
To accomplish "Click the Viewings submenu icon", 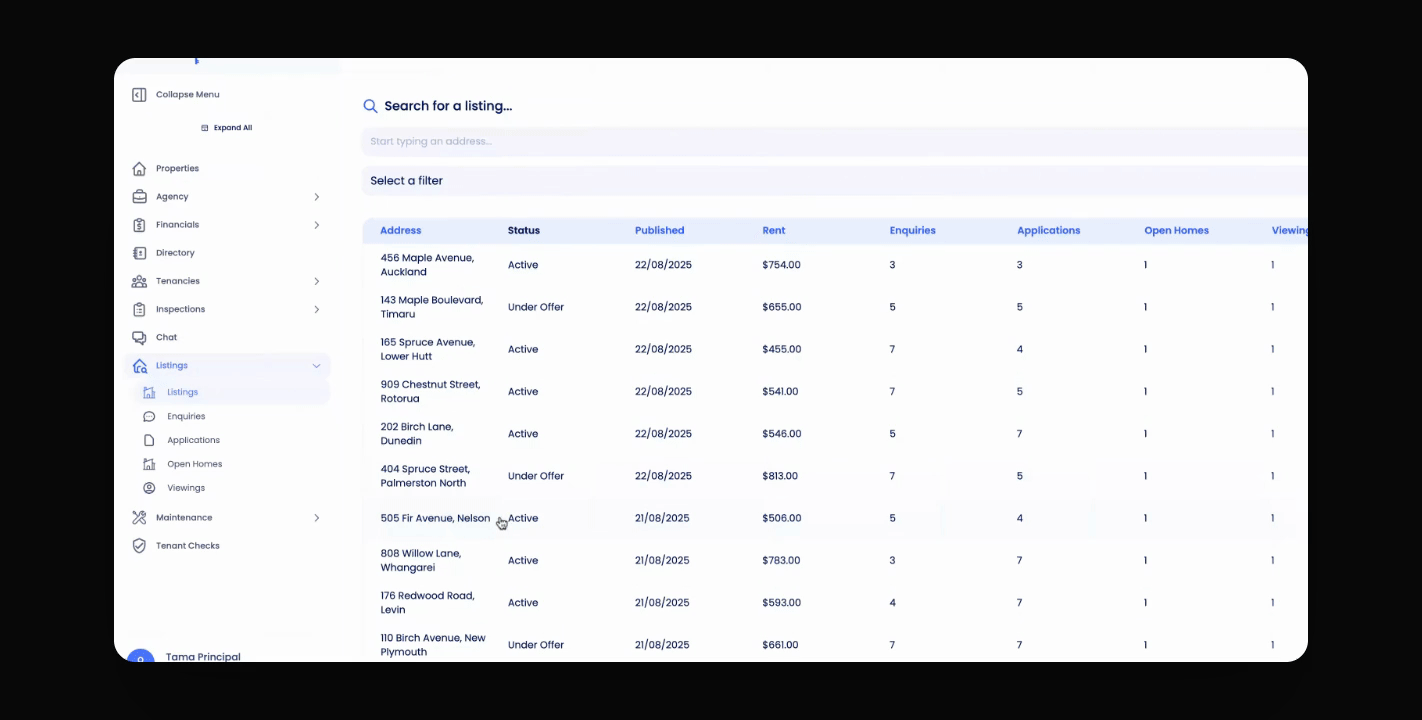I will 149,488.
